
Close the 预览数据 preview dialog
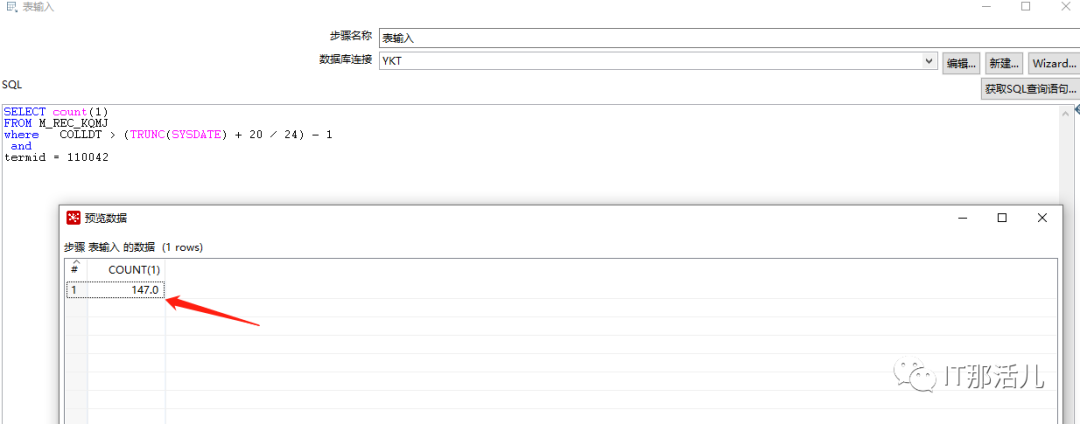(x=1042, y=218)
